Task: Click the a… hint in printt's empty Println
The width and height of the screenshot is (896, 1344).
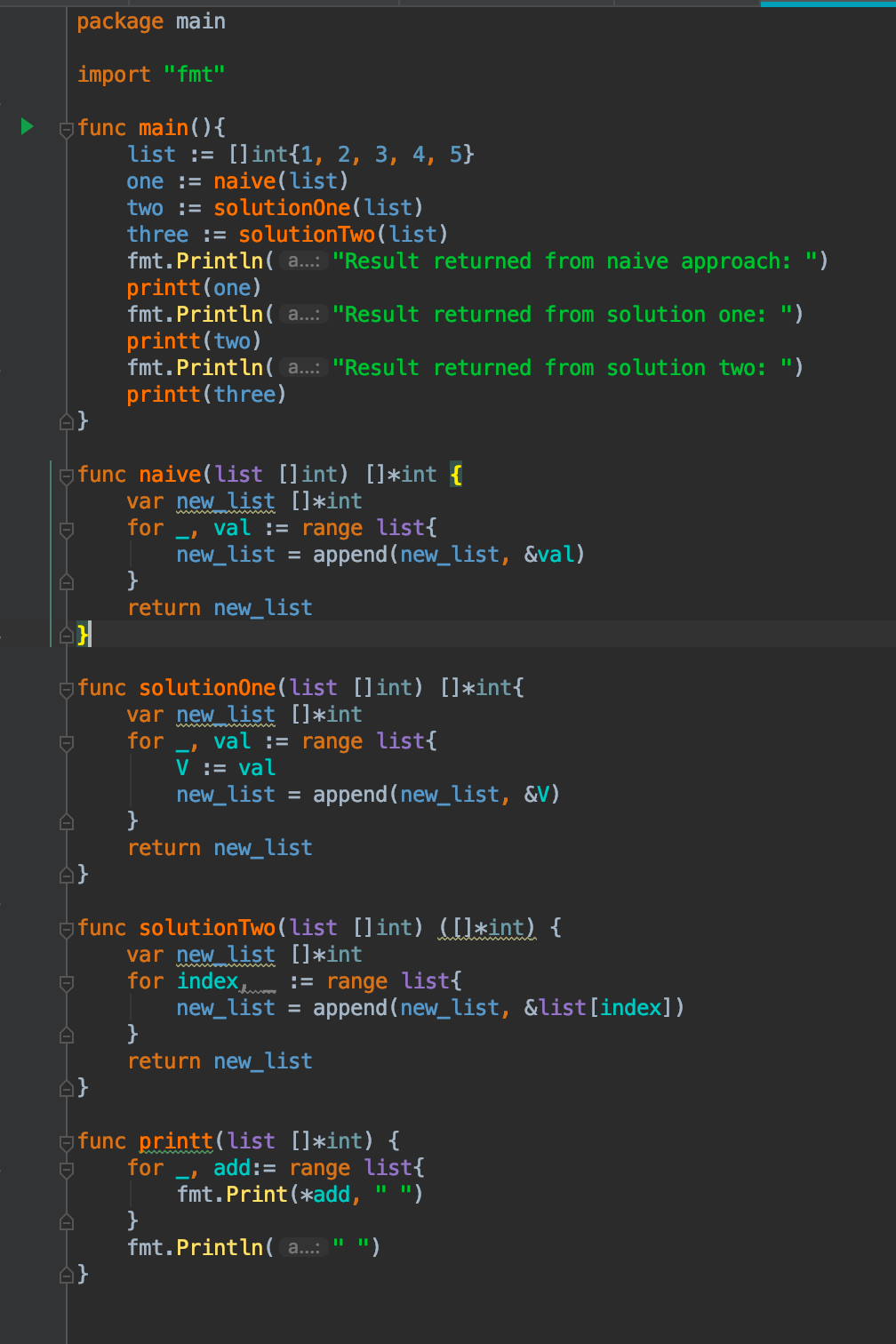Action: 302,1247
